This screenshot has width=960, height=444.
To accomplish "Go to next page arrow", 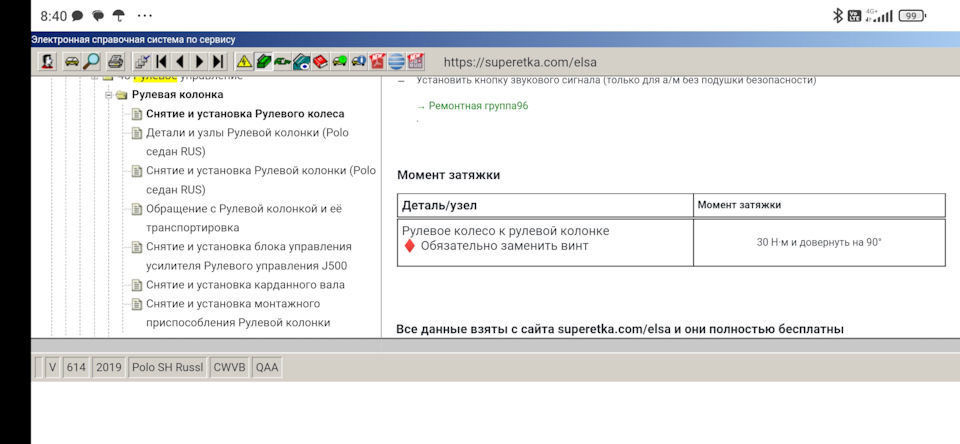I will (x=199, y=62).
